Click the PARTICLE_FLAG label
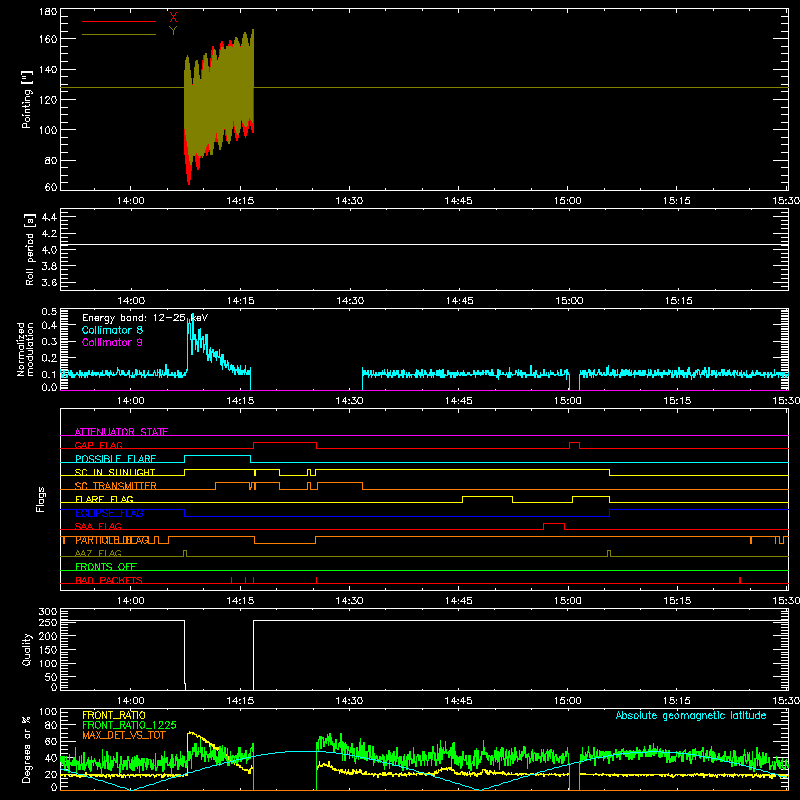The height and width of the screenshot is (800, 800). [x=112, y=540]
